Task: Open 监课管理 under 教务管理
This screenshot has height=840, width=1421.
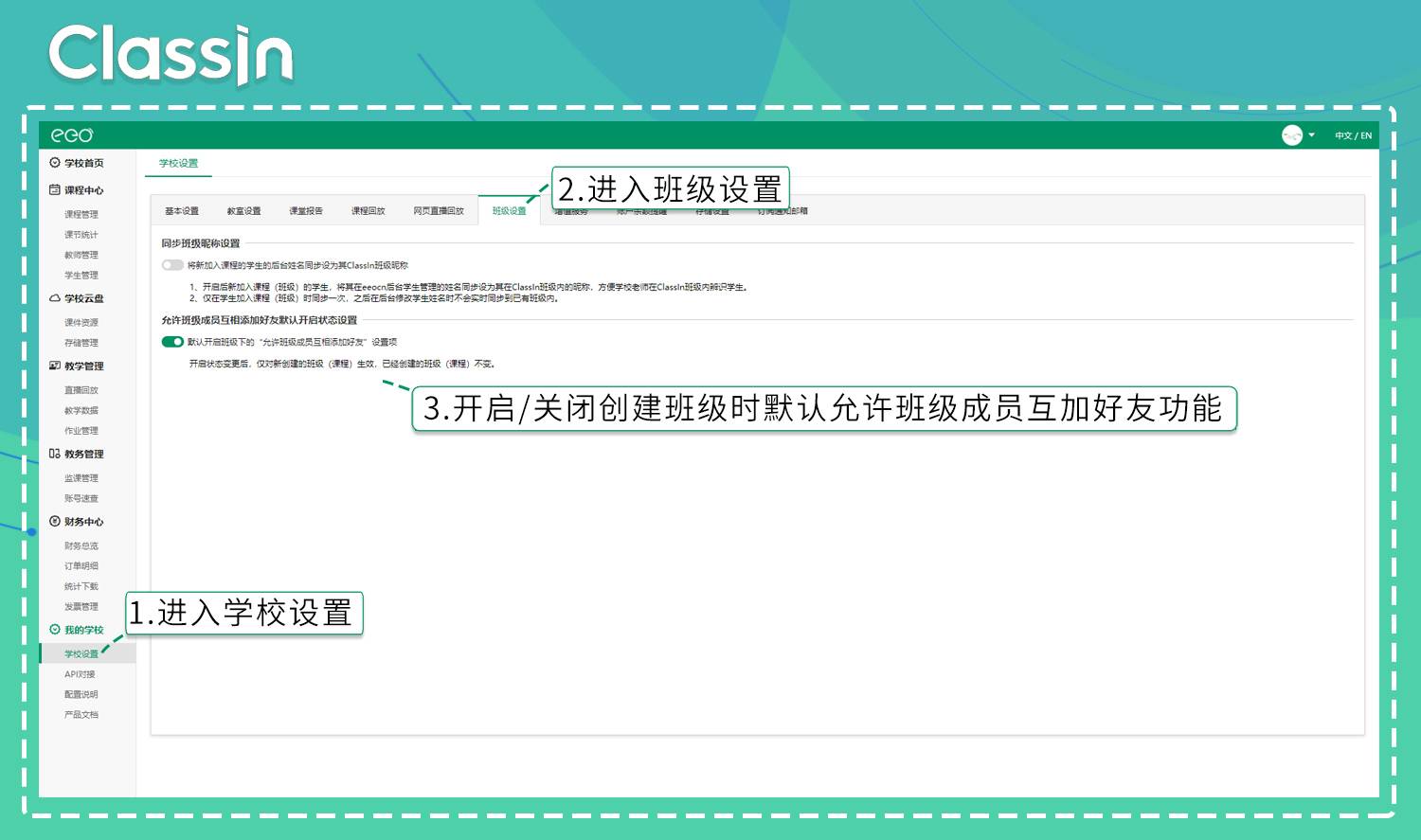Action: 81,478
